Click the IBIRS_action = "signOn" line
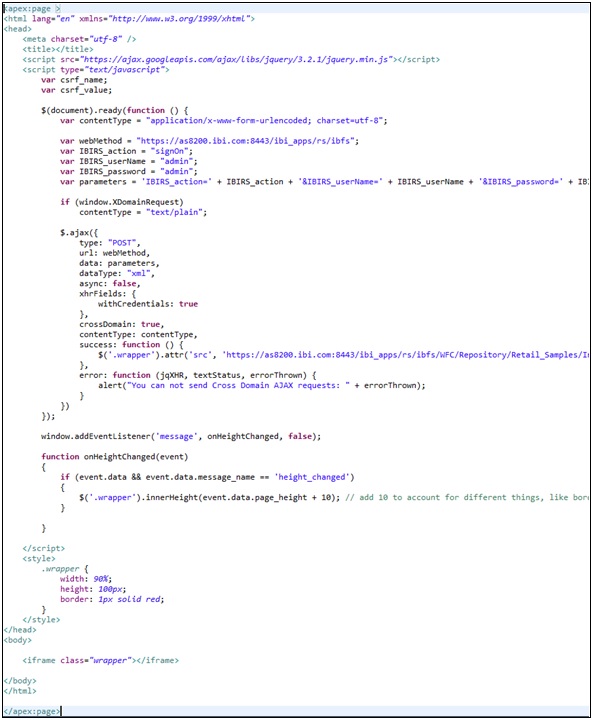The height and width of the screenshot is (720, 593). 126,151
